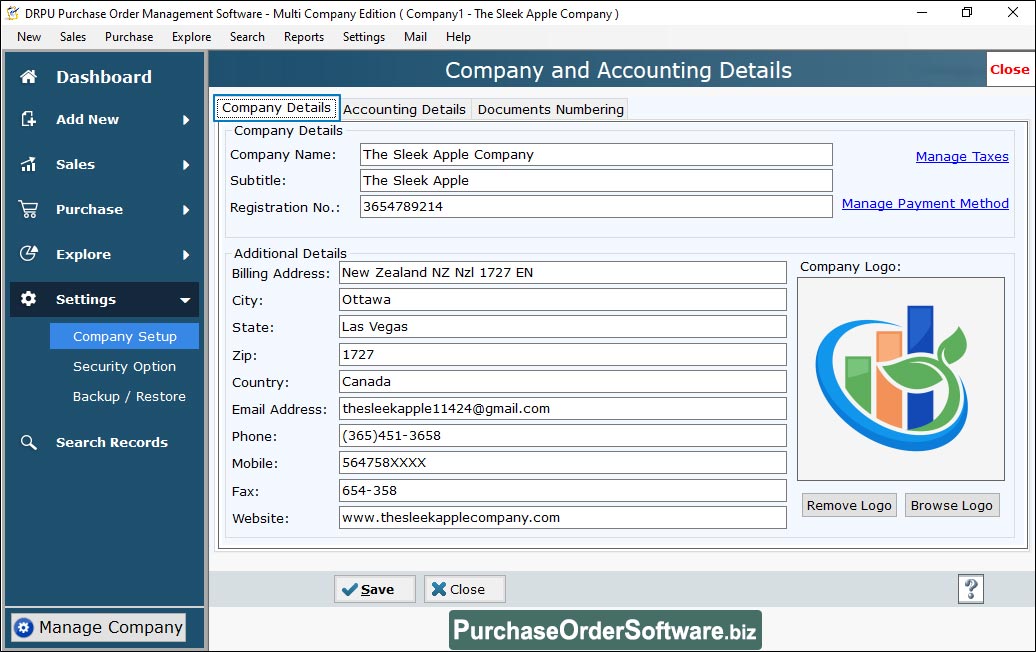Switch to the Accounting Details tab
This screenshot has width=1036, height=652.
[x=404, y=110]
